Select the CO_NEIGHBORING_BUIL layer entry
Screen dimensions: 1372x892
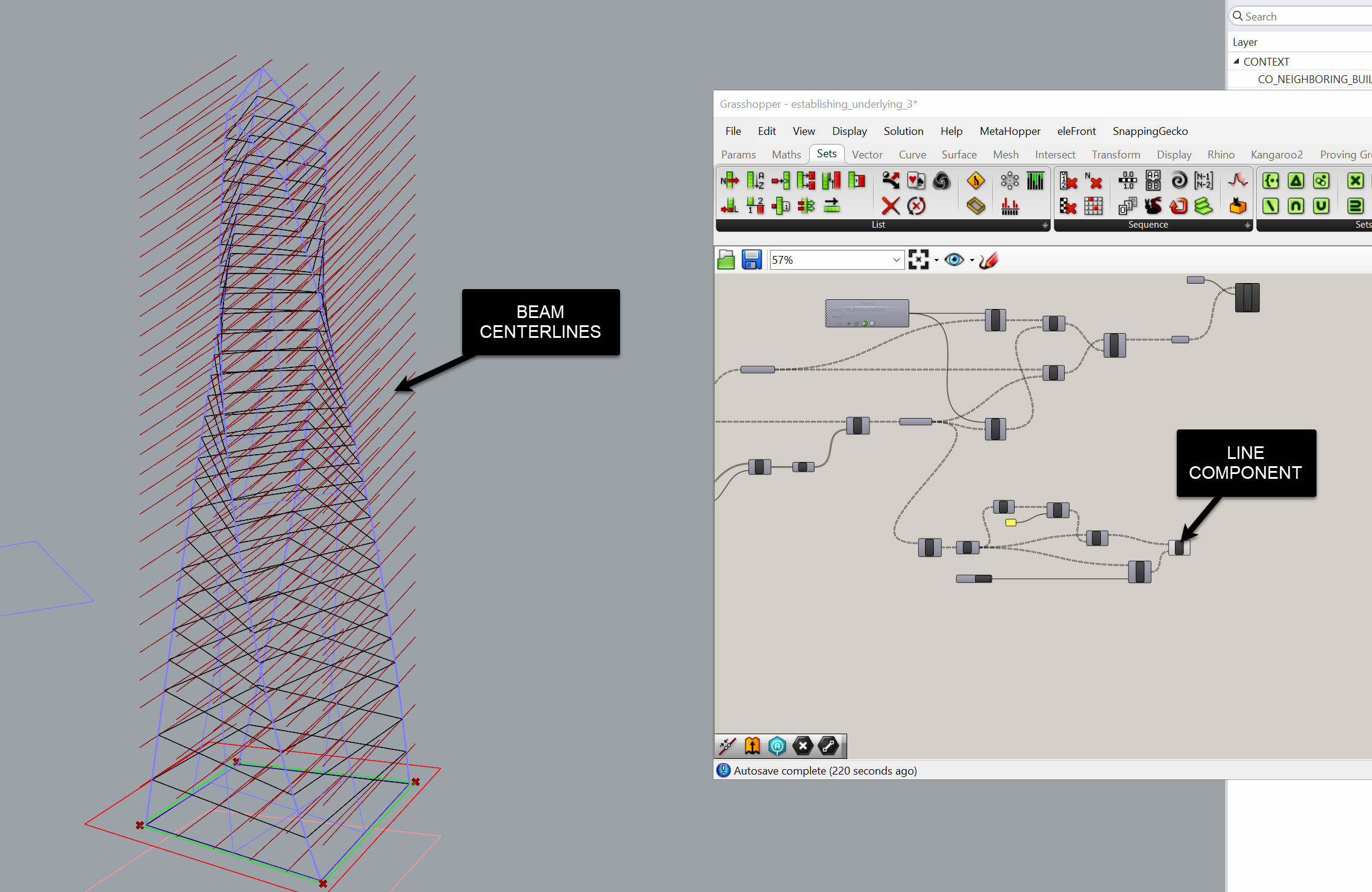1314,80
